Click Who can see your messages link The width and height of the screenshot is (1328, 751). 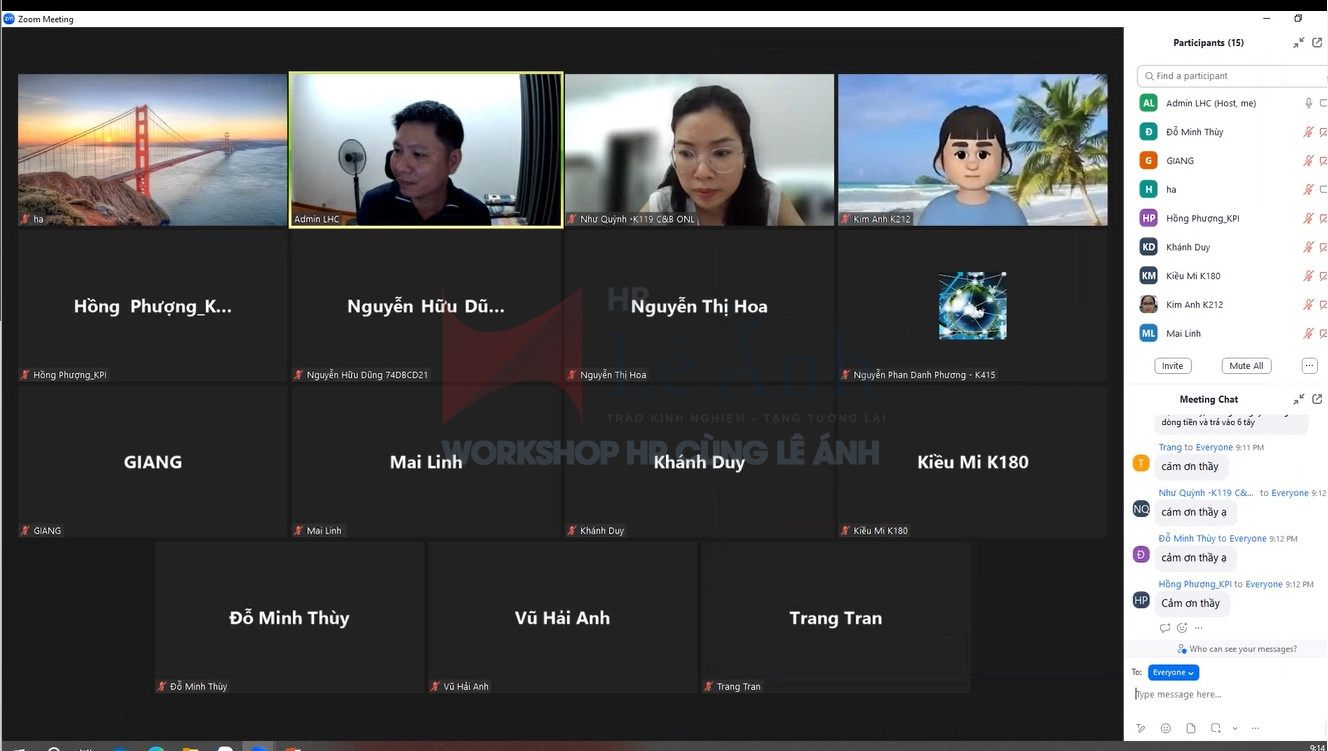[x=1241, y=649]
